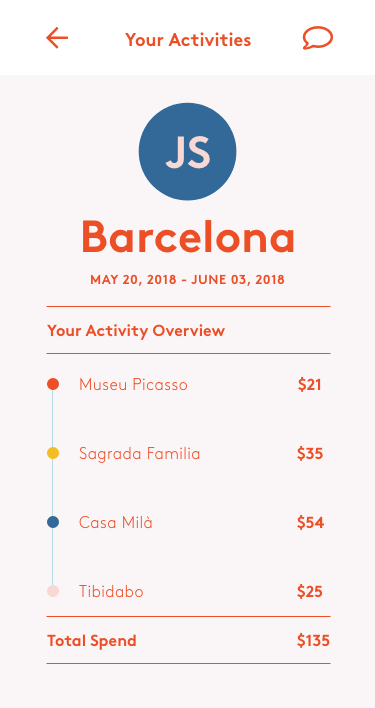The image size is (375, 708).
Task: Click the $54 Casa Milà price
Action: click(x=310, y=522)
